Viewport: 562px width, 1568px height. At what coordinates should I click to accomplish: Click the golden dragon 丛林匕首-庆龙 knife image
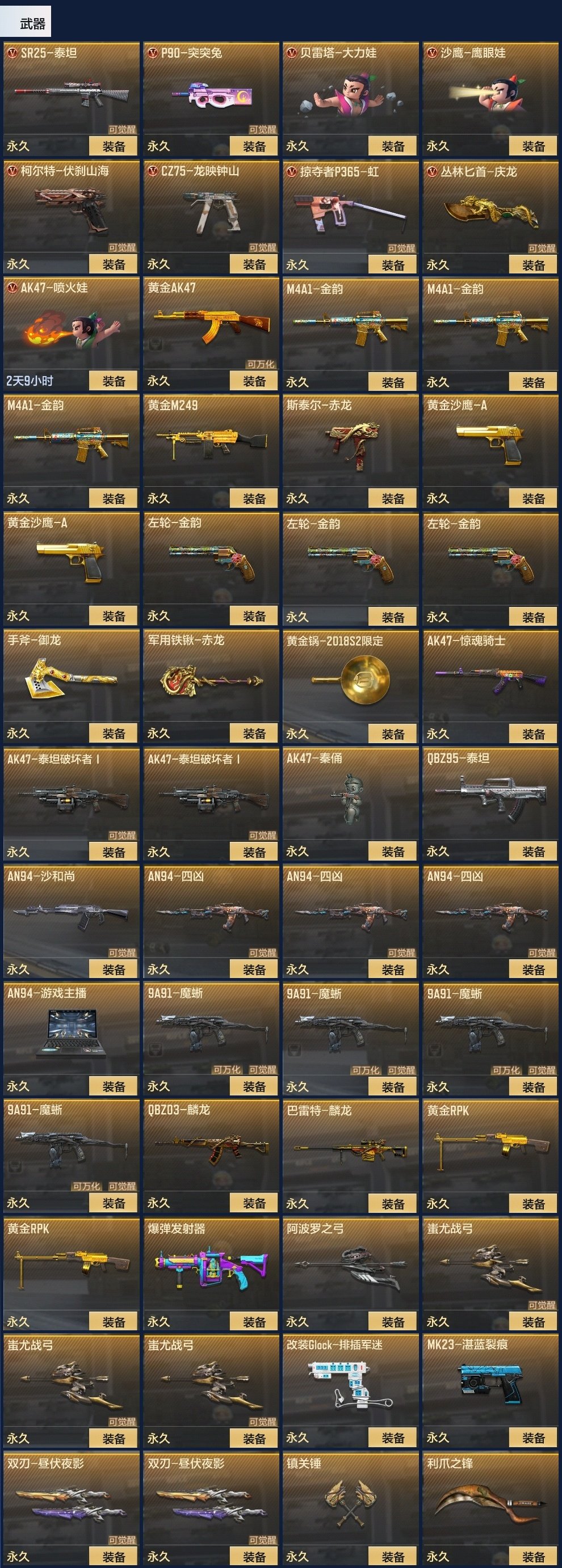tap(491, 212)
